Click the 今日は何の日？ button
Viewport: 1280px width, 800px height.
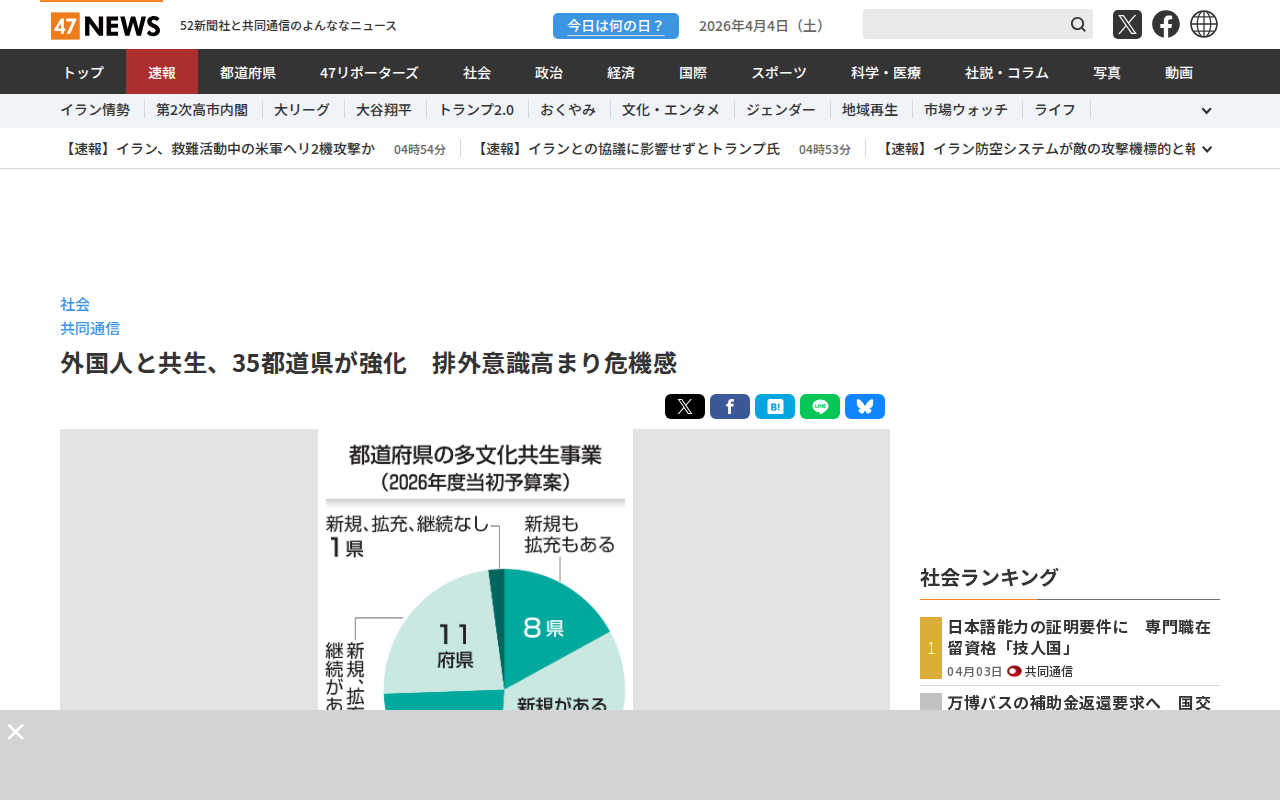[616, 26]
